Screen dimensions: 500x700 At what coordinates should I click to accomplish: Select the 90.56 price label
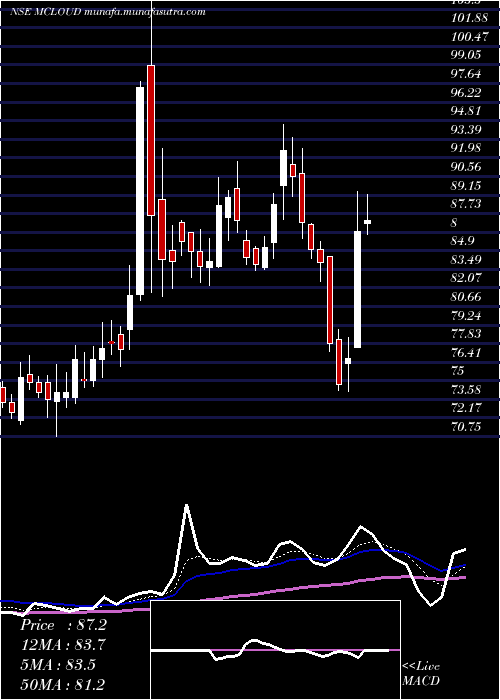click(x=466, y=167)
